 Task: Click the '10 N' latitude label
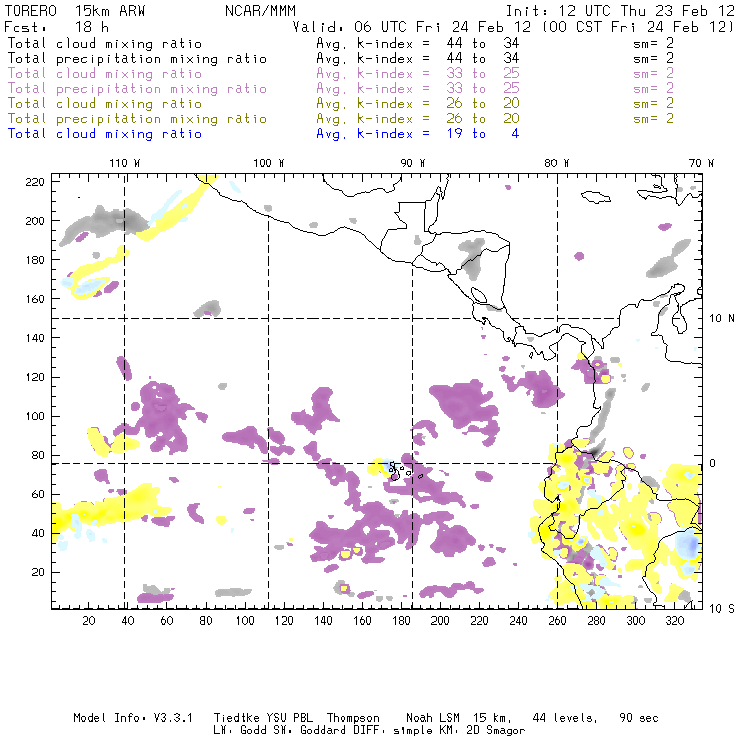tap(722, 319)
